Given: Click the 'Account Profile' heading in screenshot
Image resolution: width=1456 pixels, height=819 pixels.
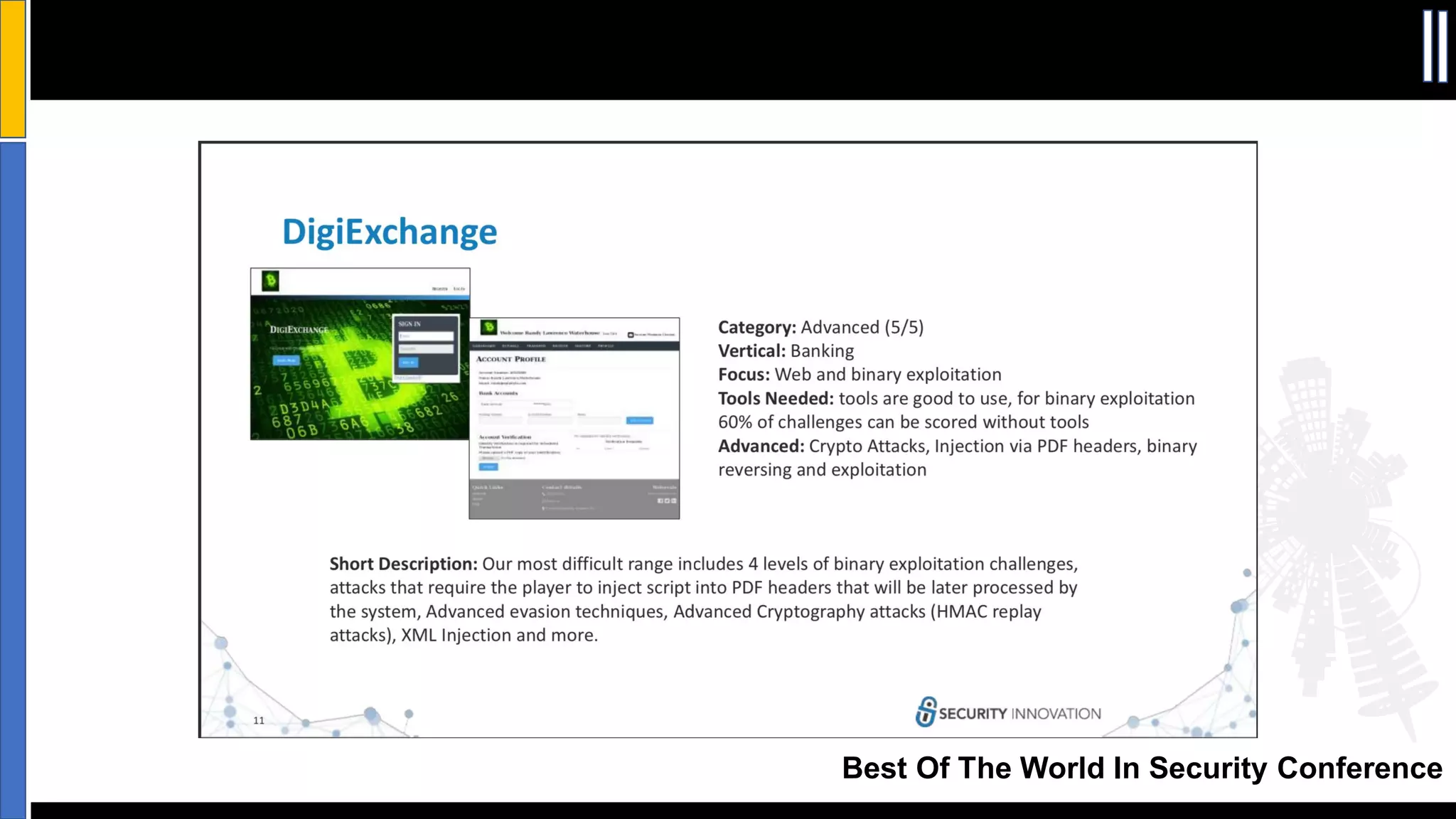Looking at the screenshot, I should point(511,359).
